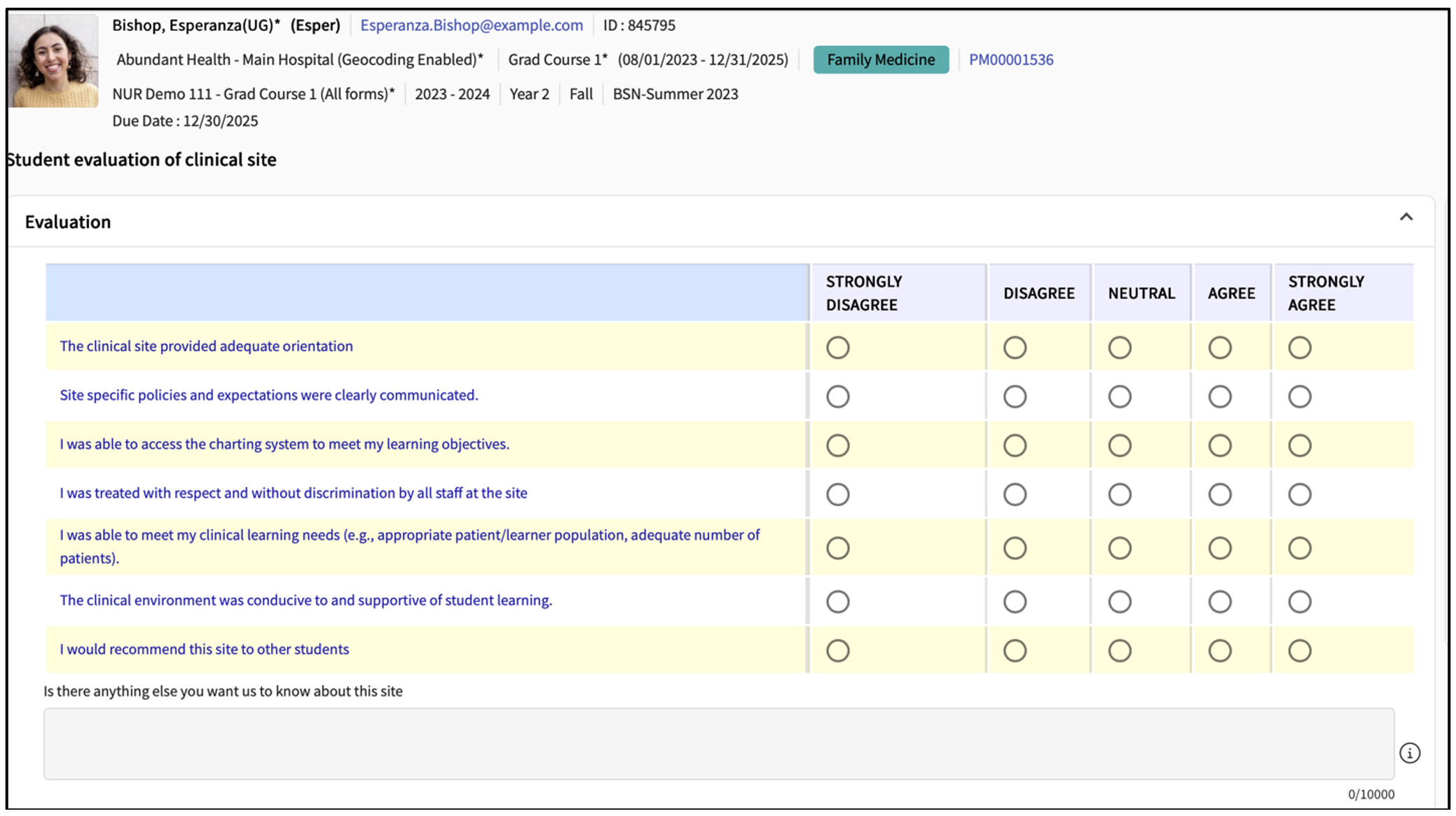This screenshot has width=1456, height=816.
Task: Select Agree for site policies communicated
Action: (x=1219, y=397)
